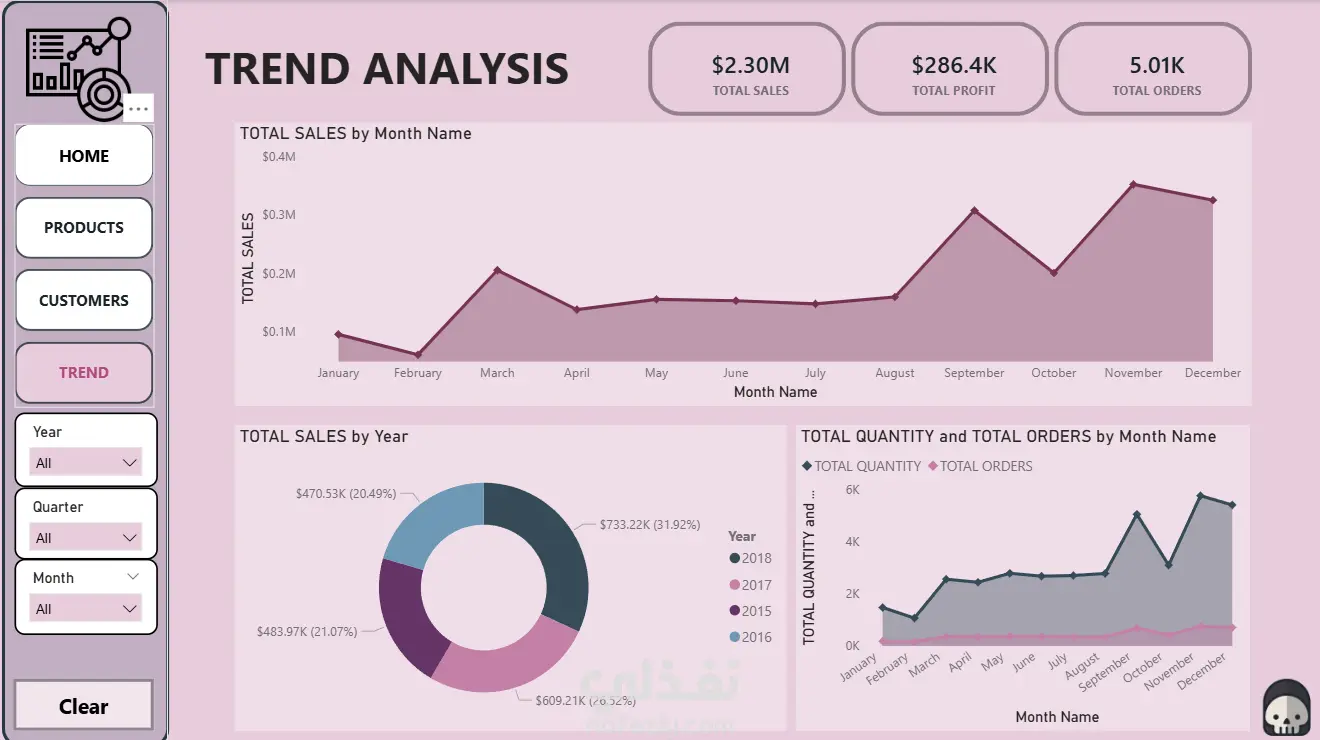Expand the Quarter slicer dropdown
Viewport: 1320px width, 740px height.
(86, 537)
